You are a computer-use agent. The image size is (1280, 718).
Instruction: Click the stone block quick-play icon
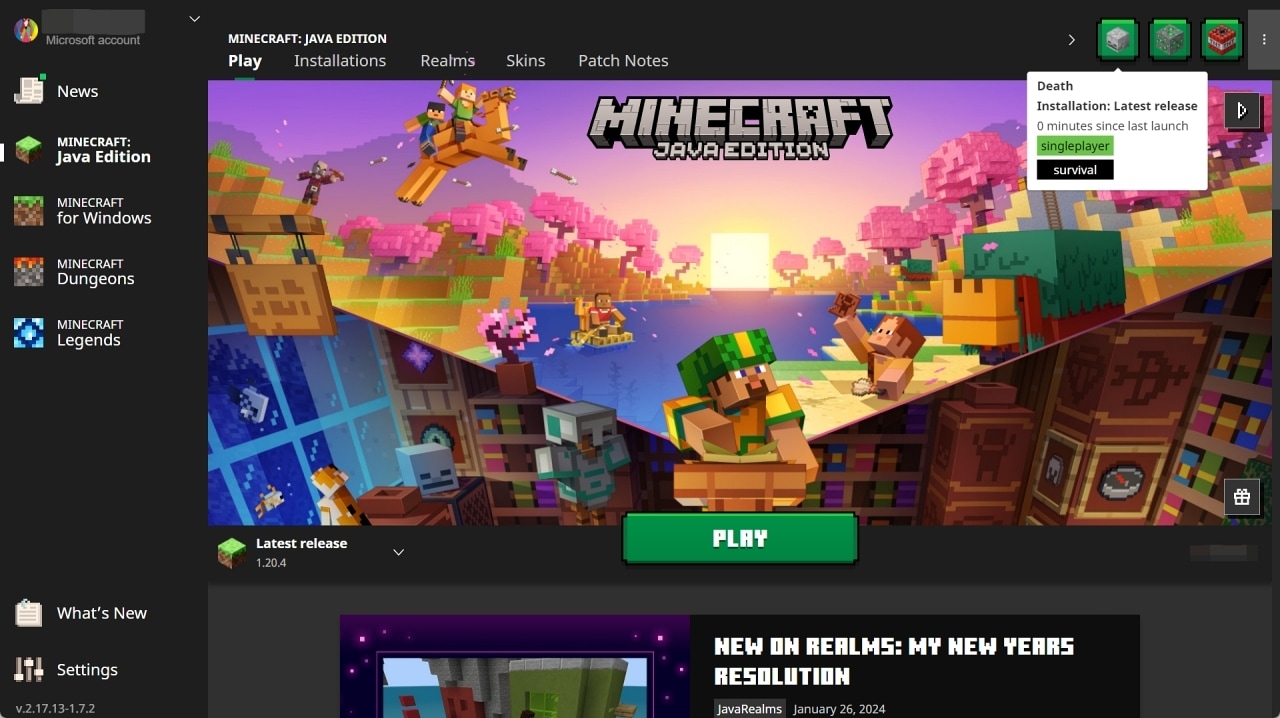coord(1118,40)
